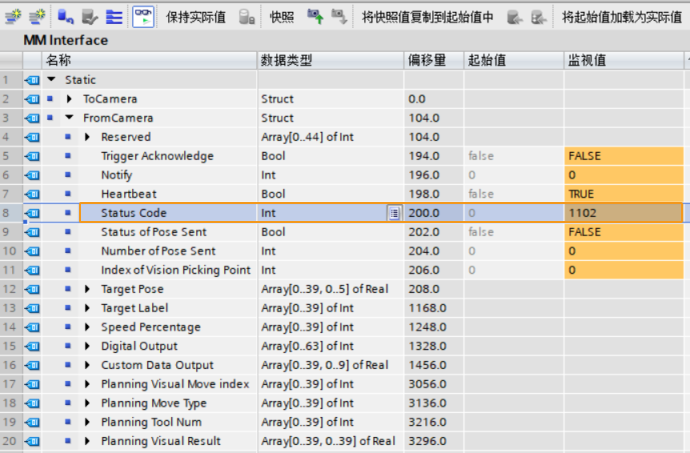Click monitor value 1102 of Status Code
The image size is (690, 453).
624,213
